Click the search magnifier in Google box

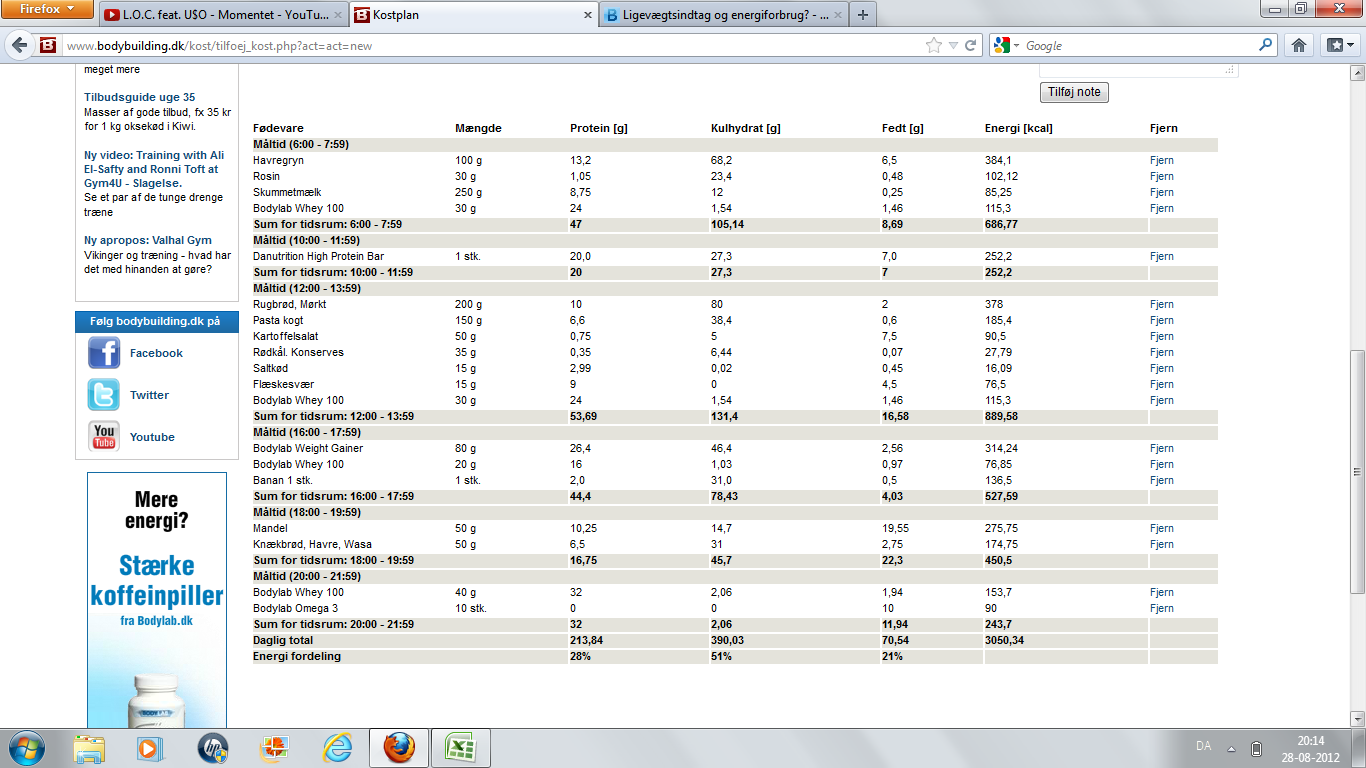pyautogui.click(x=1266, y=45)
